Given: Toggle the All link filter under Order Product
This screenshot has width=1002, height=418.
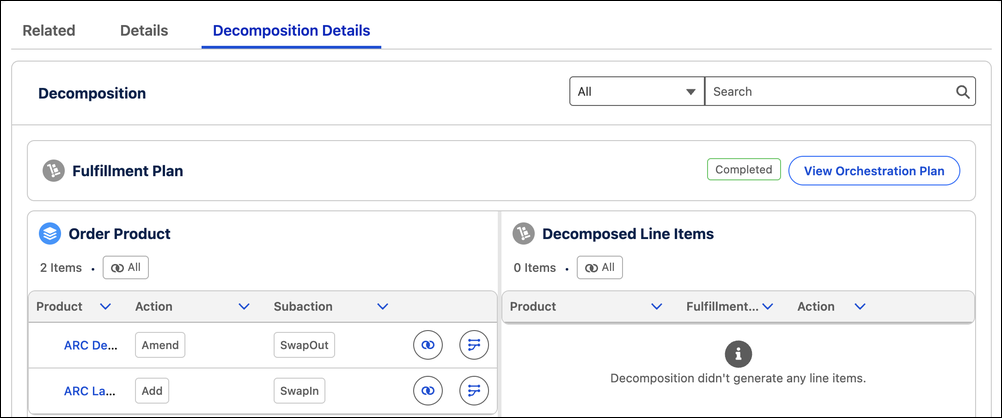Looking at the screenshot, I should pos(126,268).
